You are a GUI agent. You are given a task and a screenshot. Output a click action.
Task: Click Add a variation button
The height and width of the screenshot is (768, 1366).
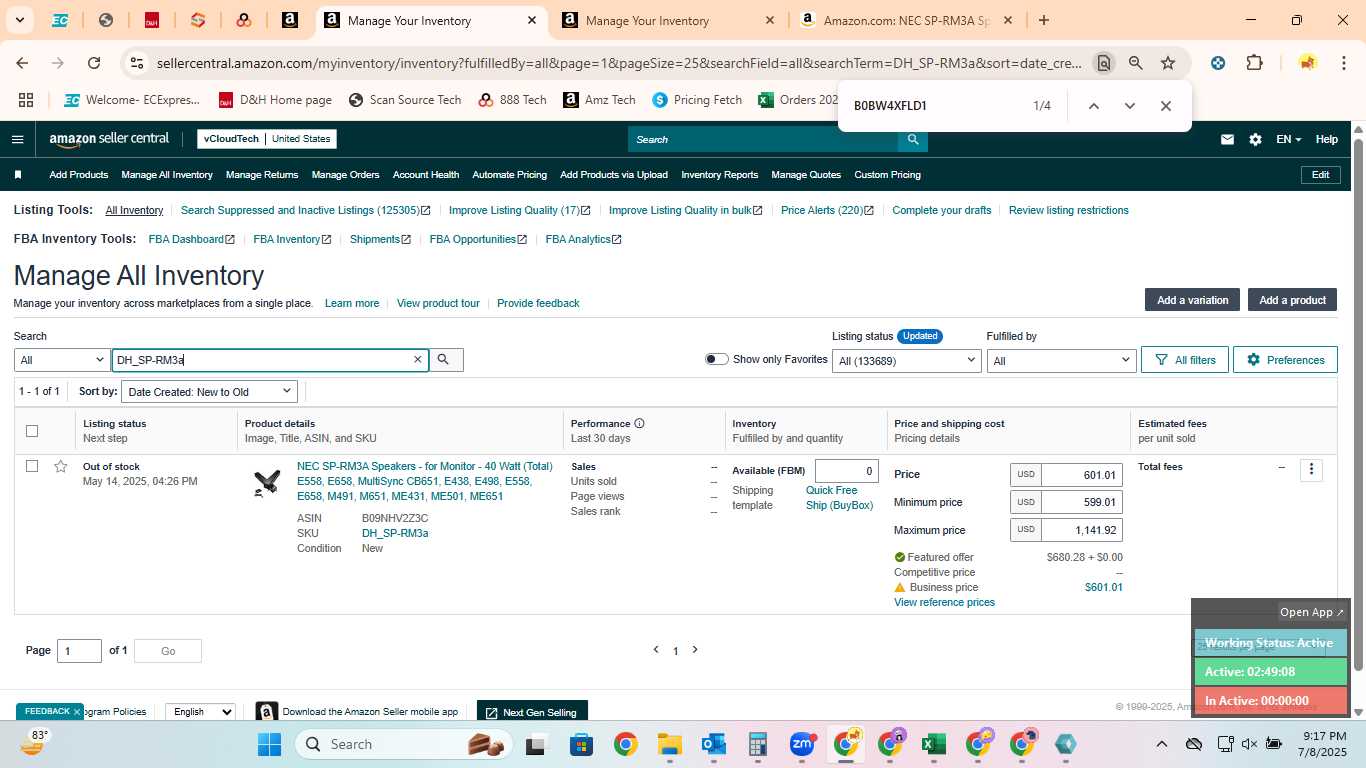pos(1192,300)
